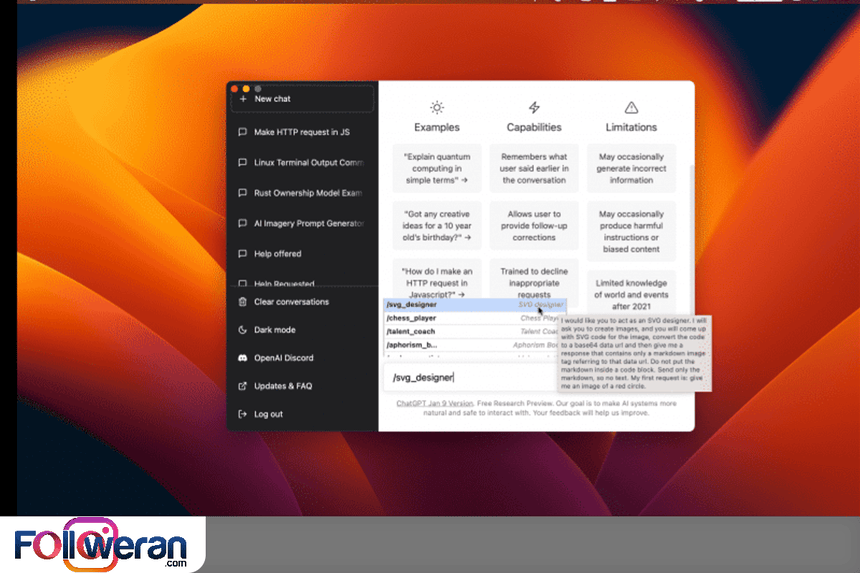Click the sun icon above Examples

point(437,107)
